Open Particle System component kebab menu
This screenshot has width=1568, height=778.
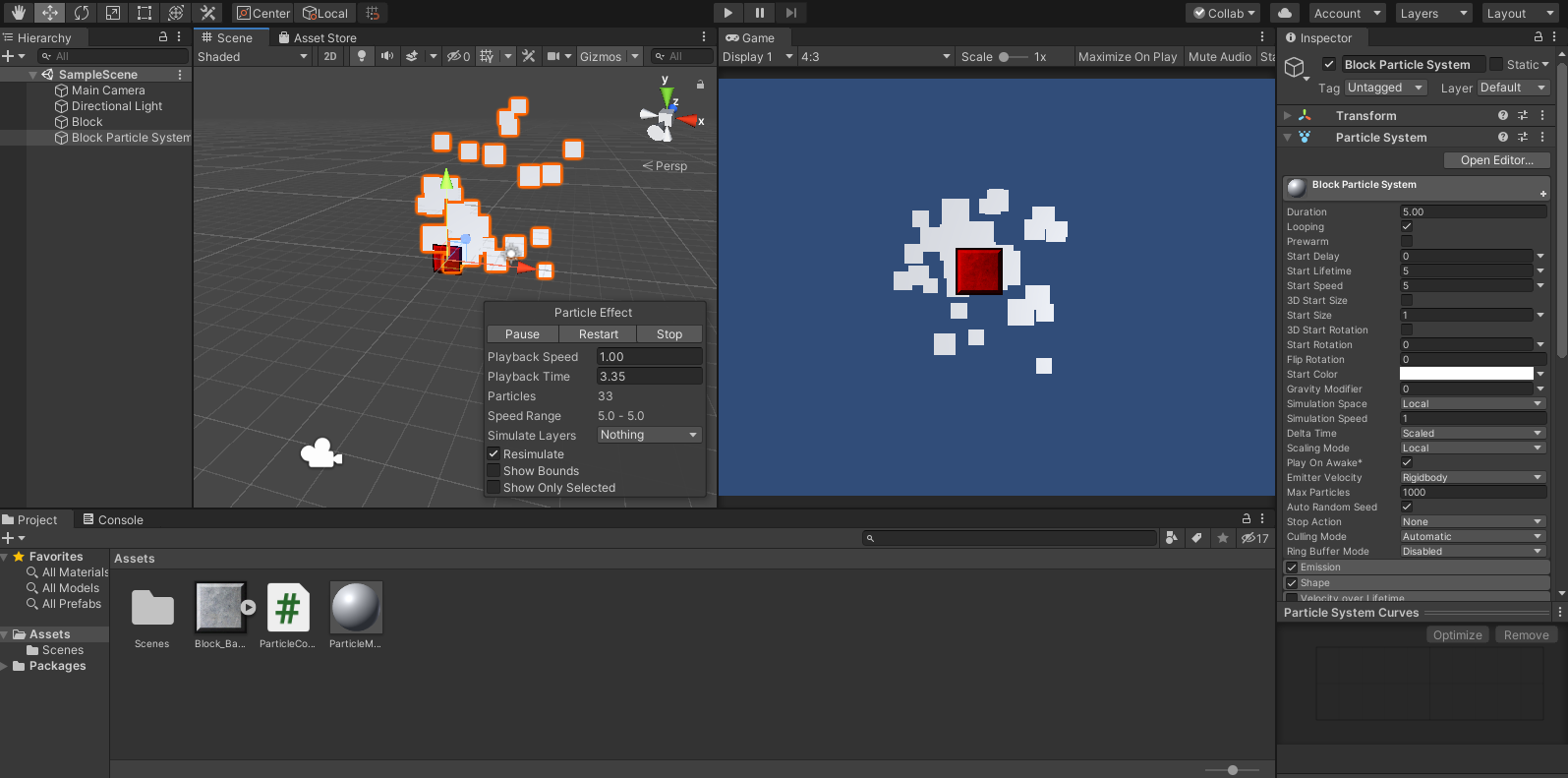[x=1542, y=137]
